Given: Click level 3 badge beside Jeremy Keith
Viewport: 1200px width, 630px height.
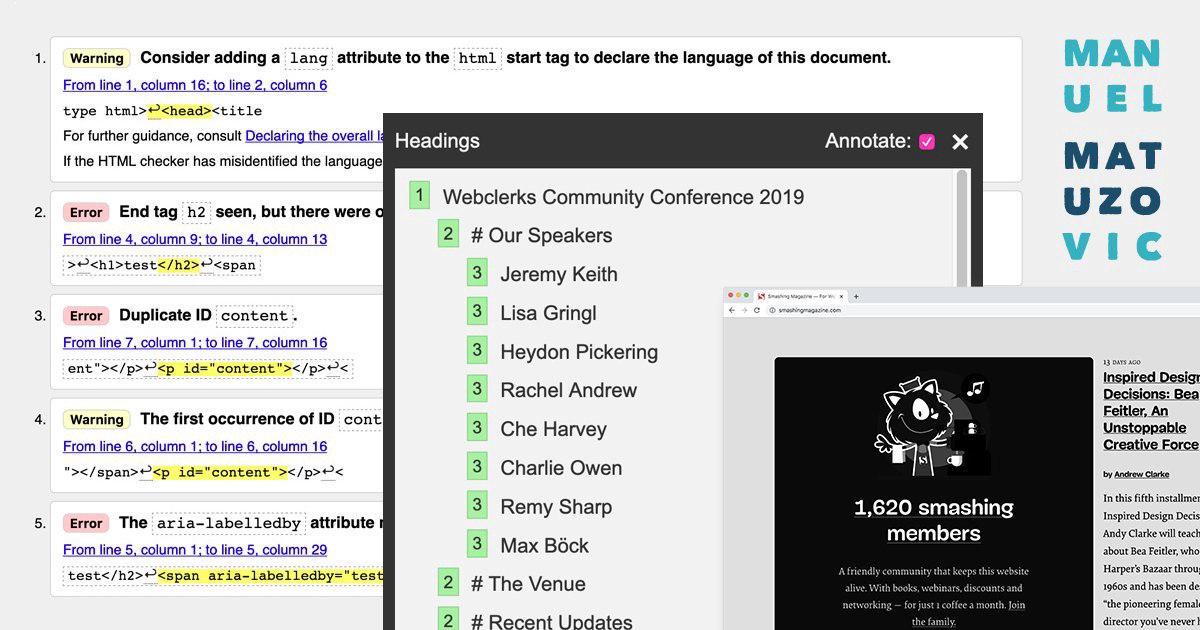Looking at the screenshot, I should 477,274.
